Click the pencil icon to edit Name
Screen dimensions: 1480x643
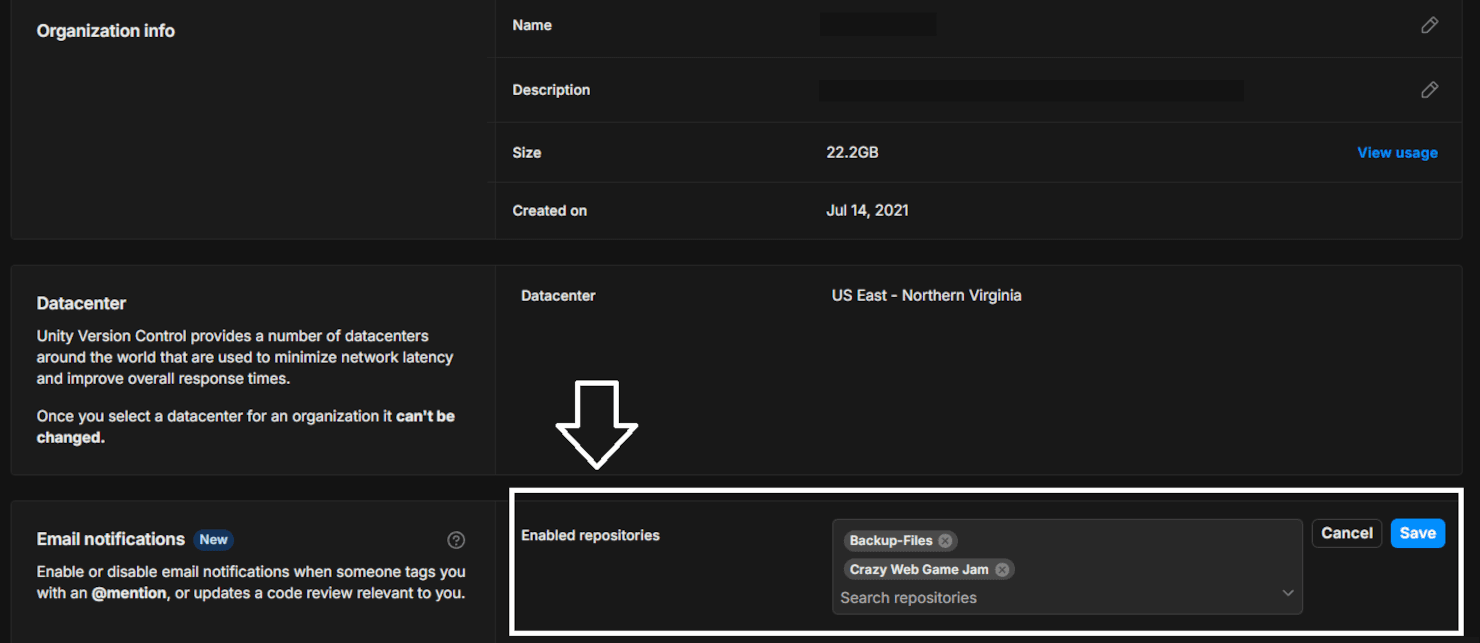click(1429, 25)
